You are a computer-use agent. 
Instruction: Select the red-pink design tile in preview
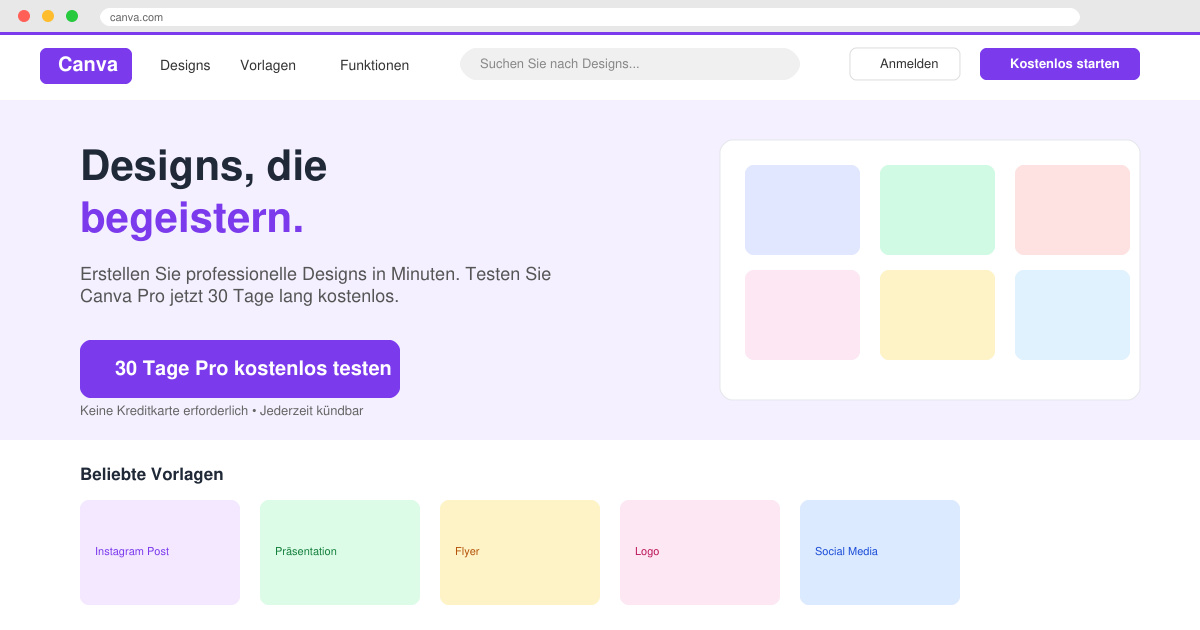(1072, 210)
